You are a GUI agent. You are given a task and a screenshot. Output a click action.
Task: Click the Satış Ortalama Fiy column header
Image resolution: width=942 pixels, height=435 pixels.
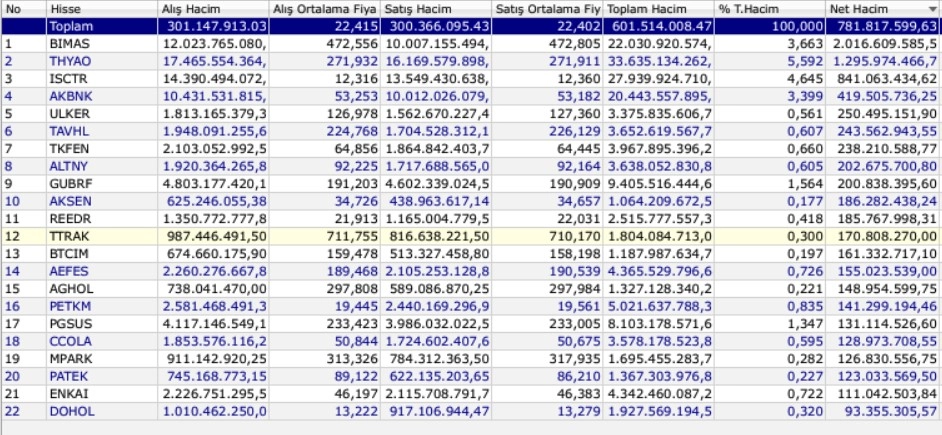(x=547, y=9)
